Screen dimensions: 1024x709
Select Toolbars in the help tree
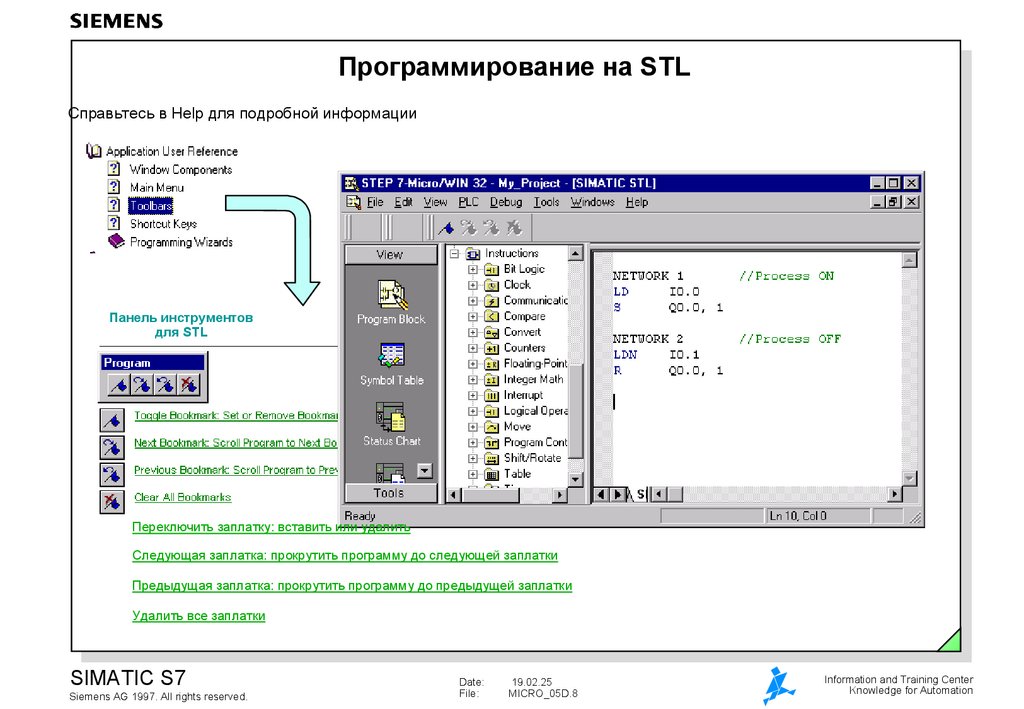tap(151, 206)
